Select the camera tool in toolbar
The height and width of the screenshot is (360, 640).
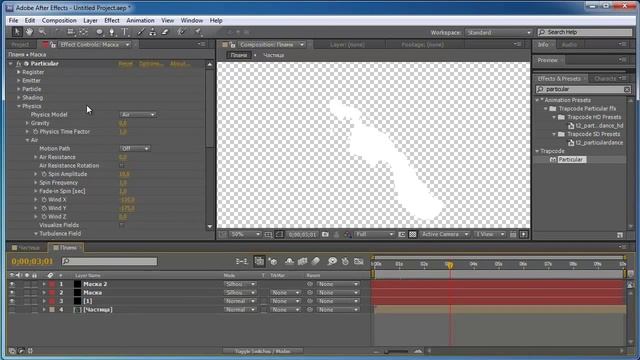point(70,32)
